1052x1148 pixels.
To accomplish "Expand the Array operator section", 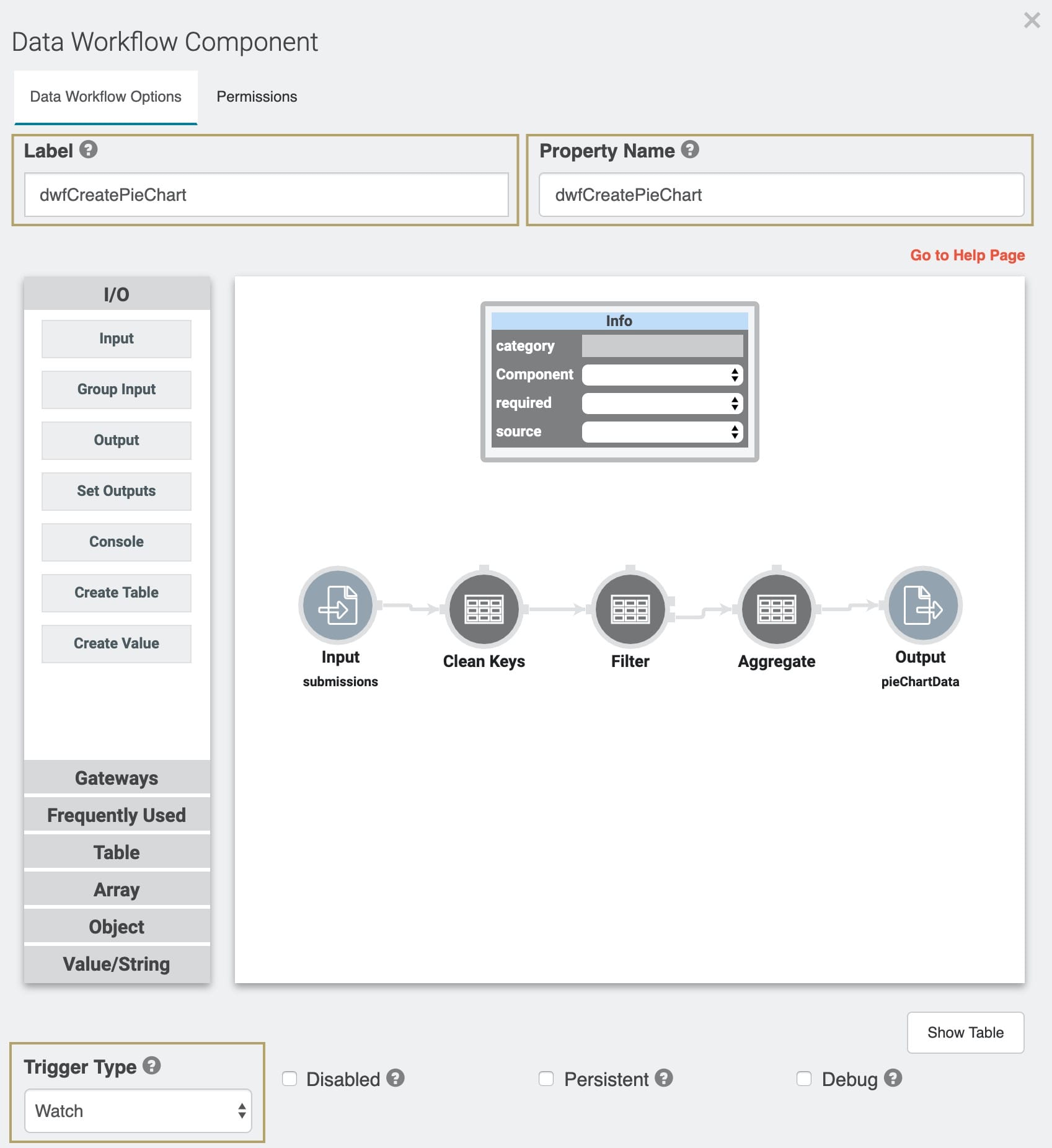I will coord(117,890).
